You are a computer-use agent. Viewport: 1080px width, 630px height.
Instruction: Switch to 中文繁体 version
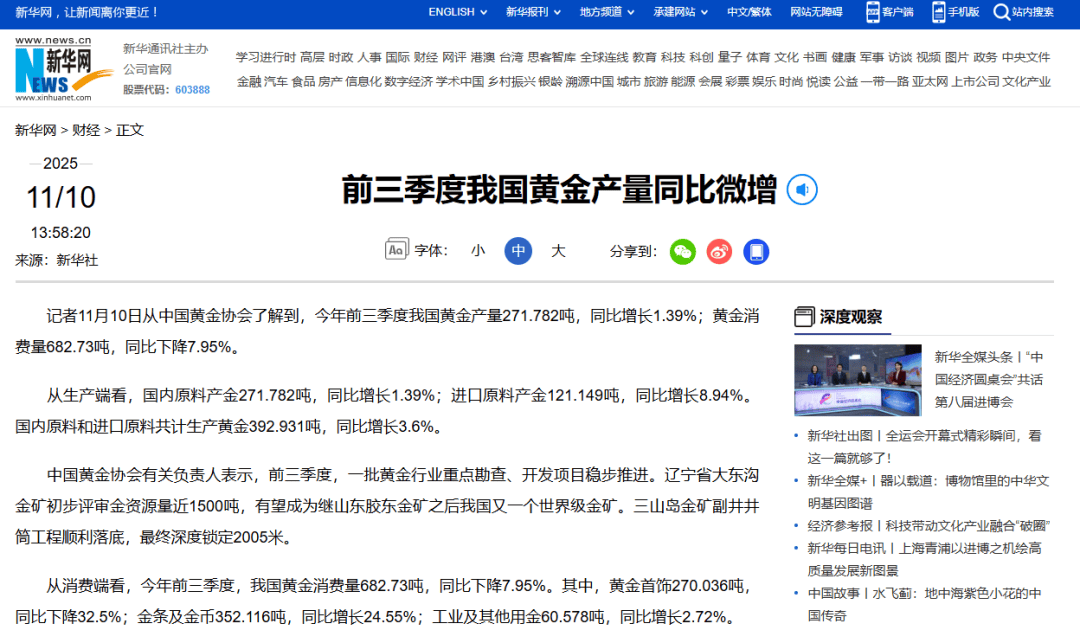749,12
